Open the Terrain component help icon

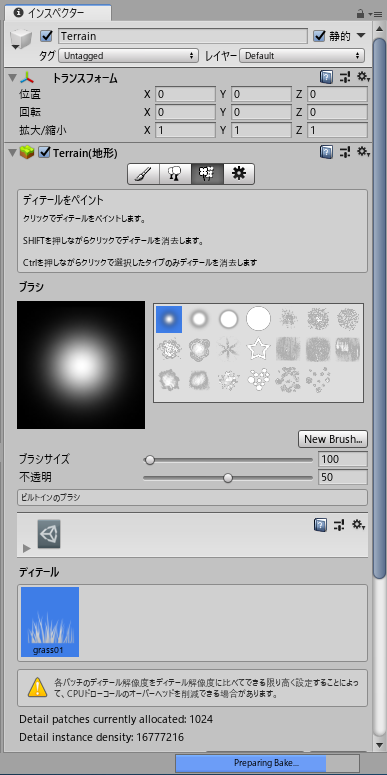(326, 152)
